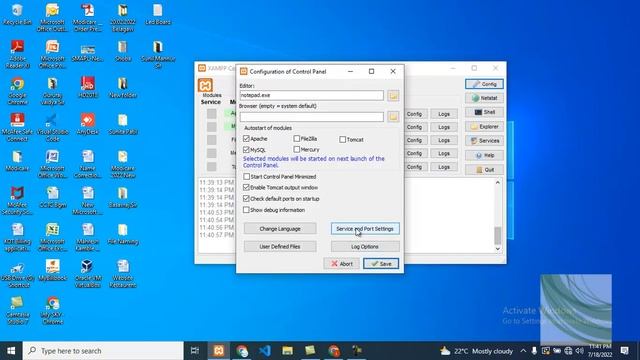Open File Explorer from taskbar
The height and width of the screenshot is (360, 640).
point(287,351)
